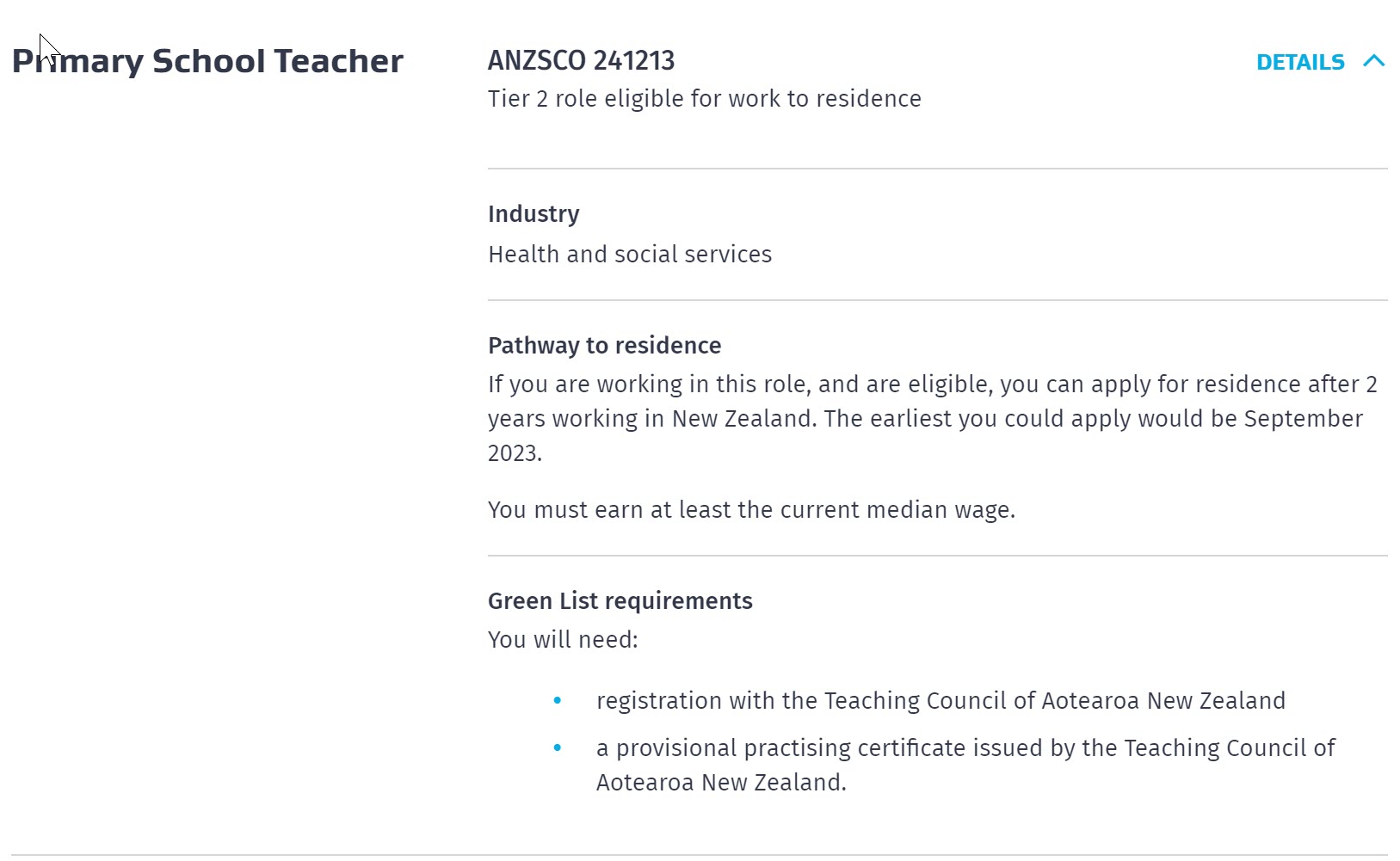Viewport: 1400px width, 861px height.
Task: Collapse details with the chevron-up arrow
Action: pos(1374,61)
